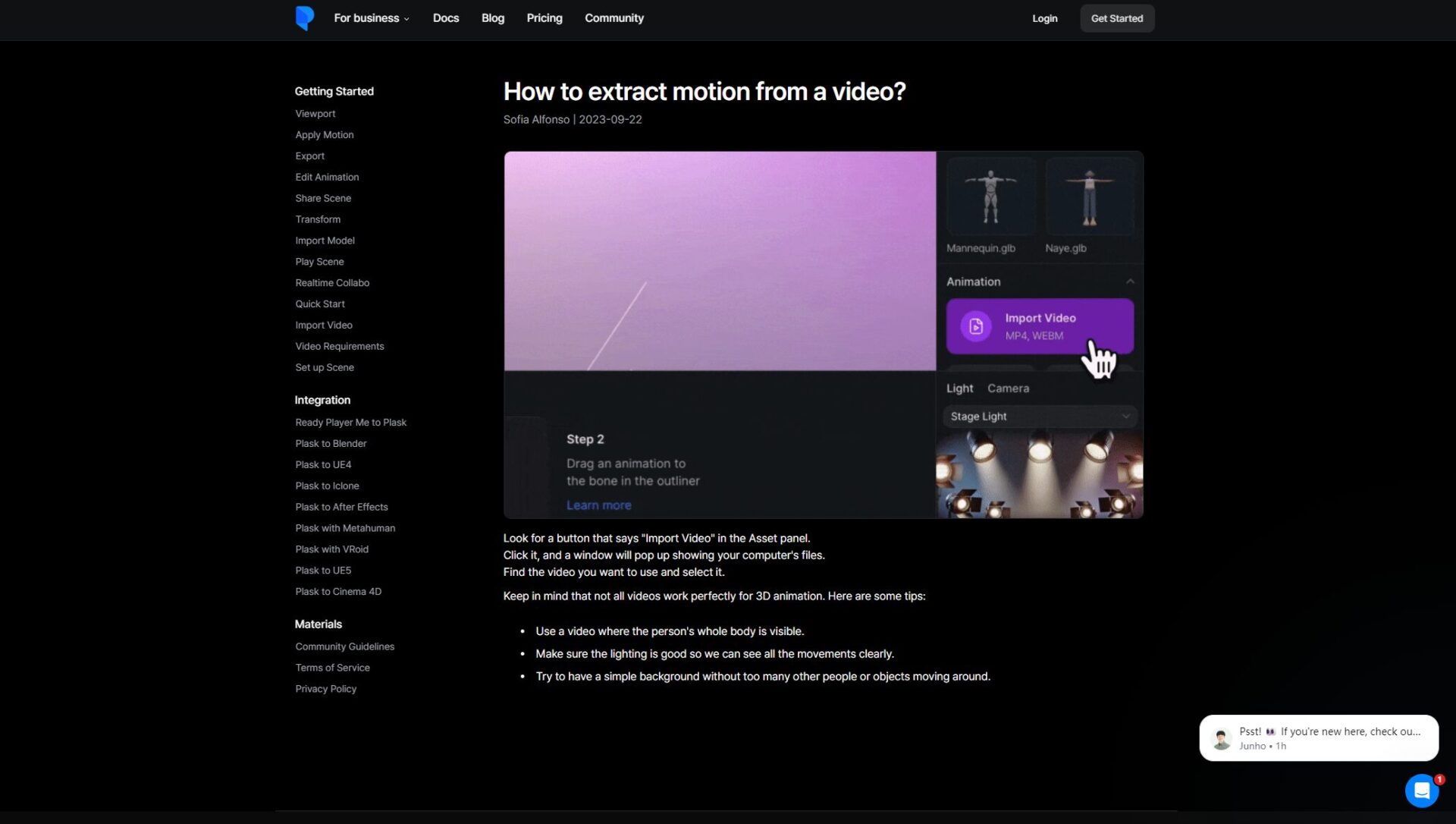Switch to the Light tab
The width and height of the screenshot is (1456, 824).
click(x=959, y=388)
